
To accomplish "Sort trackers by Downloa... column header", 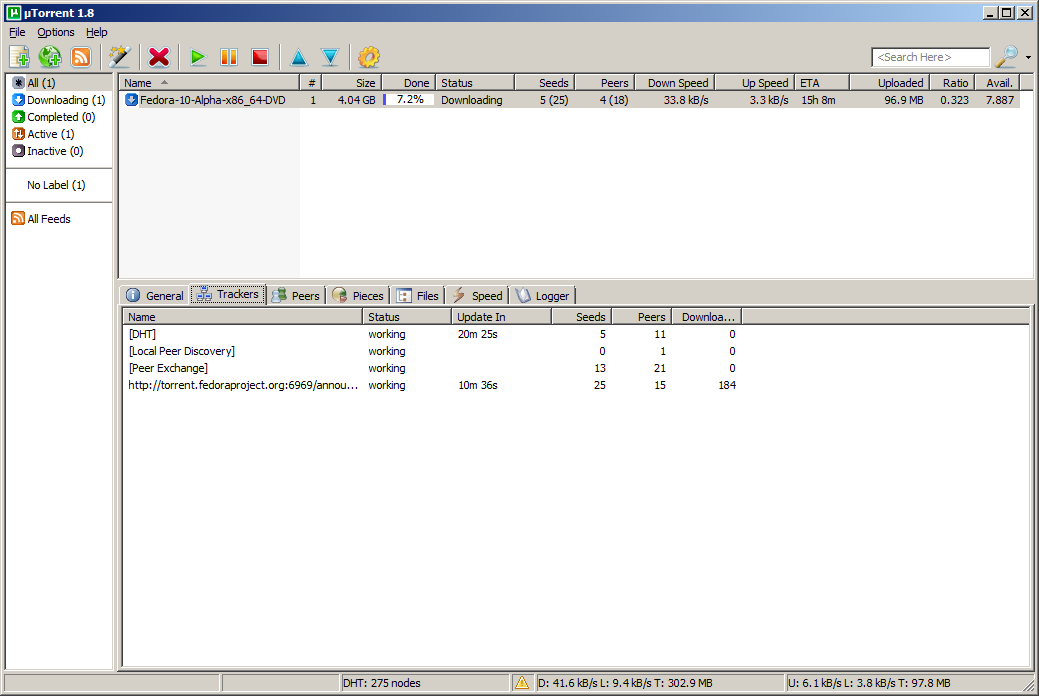I will [707, 317].
